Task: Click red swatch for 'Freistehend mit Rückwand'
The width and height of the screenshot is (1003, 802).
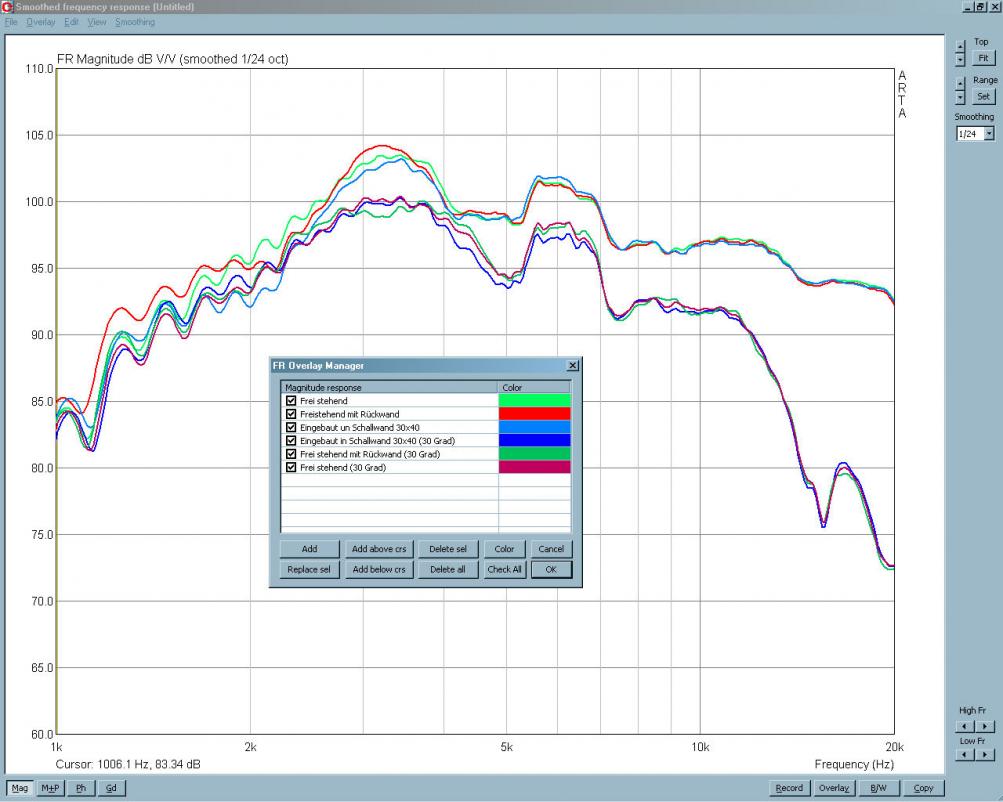Action: [x=534, y=414]
